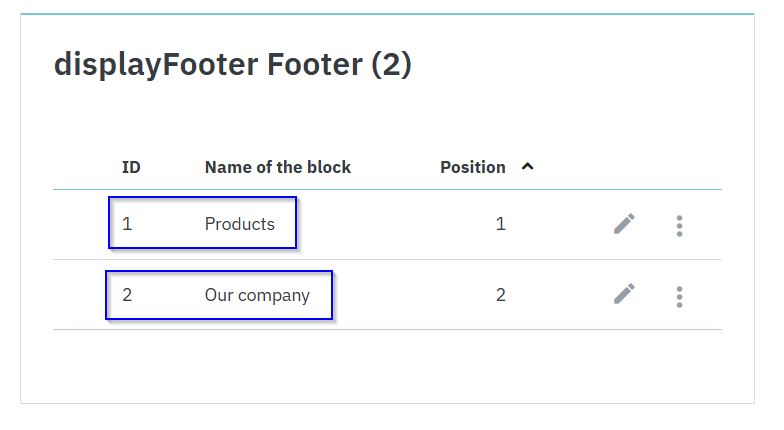Sort by Name of the block header

coord(278,167)
